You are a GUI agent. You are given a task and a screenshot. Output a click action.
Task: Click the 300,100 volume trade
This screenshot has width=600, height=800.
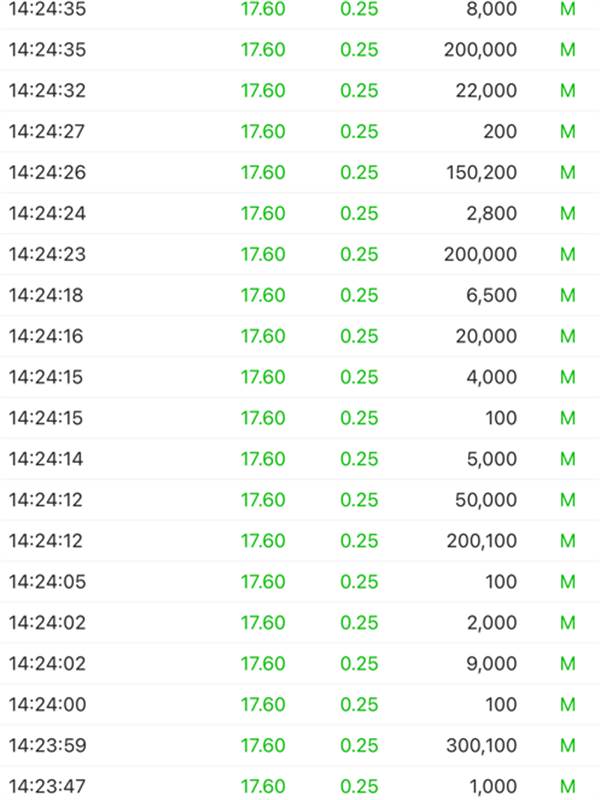pyautogui.click(x=482, y=747)
